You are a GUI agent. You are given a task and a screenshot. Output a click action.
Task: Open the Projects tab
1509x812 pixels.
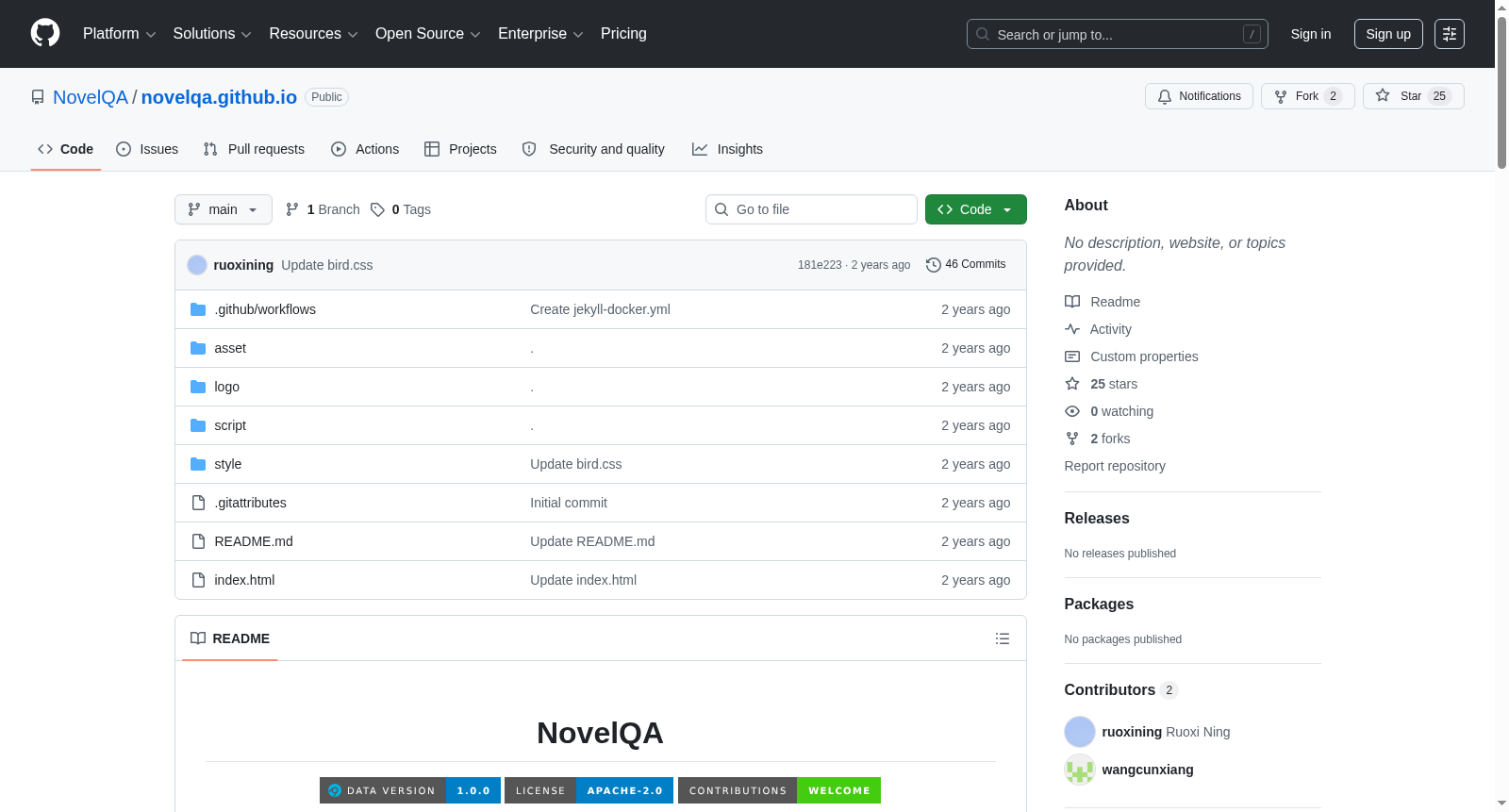coord(460,149)
